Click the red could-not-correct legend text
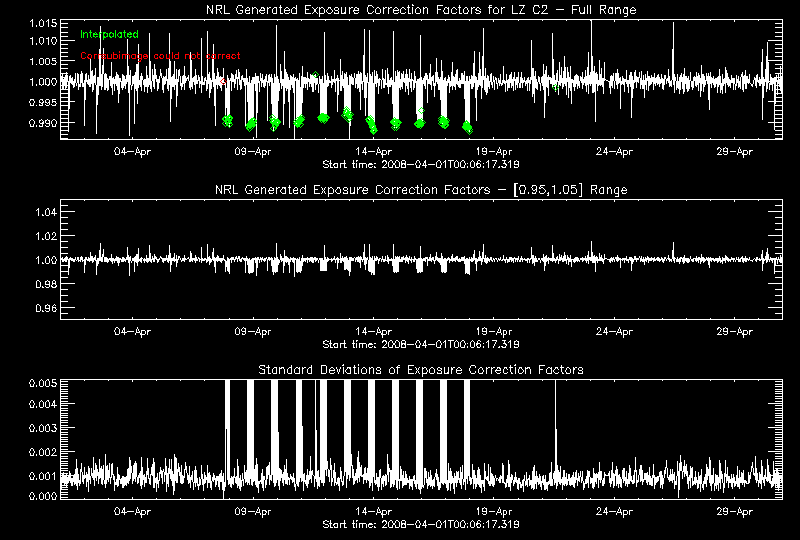 pyautogui.click(x=160, y=56)
